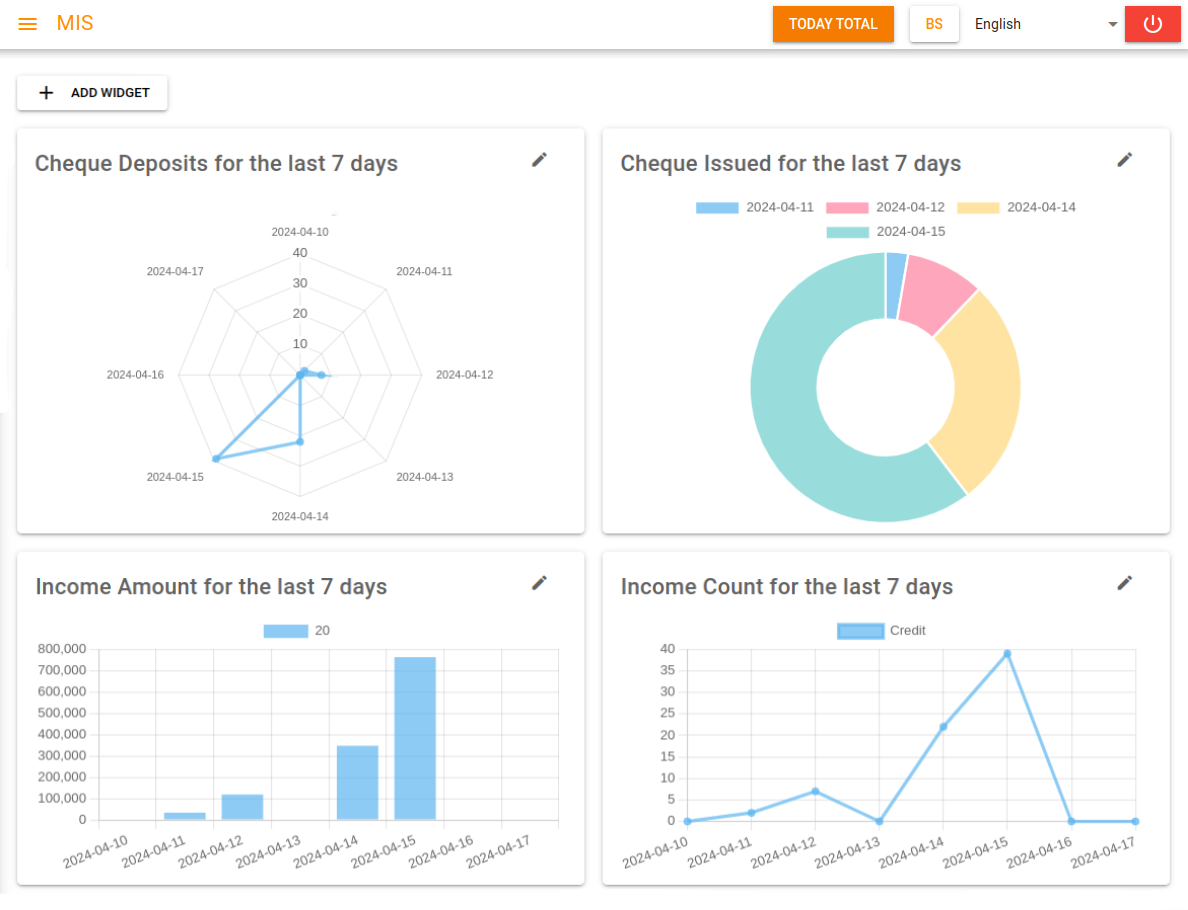This screenshot has width=1188, height=910.
Task: Click the yellow 2024-04-14 legend swatch
Action: tap(978, 208)
